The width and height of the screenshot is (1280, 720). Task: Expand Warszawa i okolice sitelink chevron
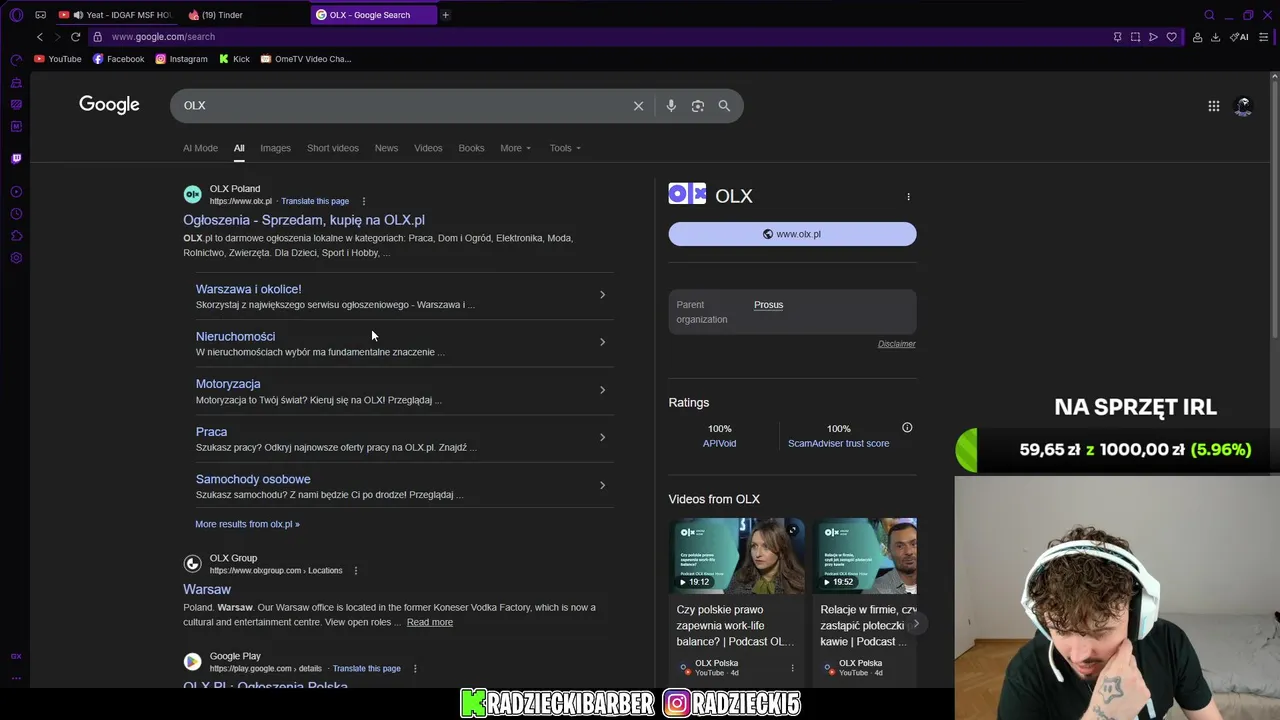[x=602, y=295]
